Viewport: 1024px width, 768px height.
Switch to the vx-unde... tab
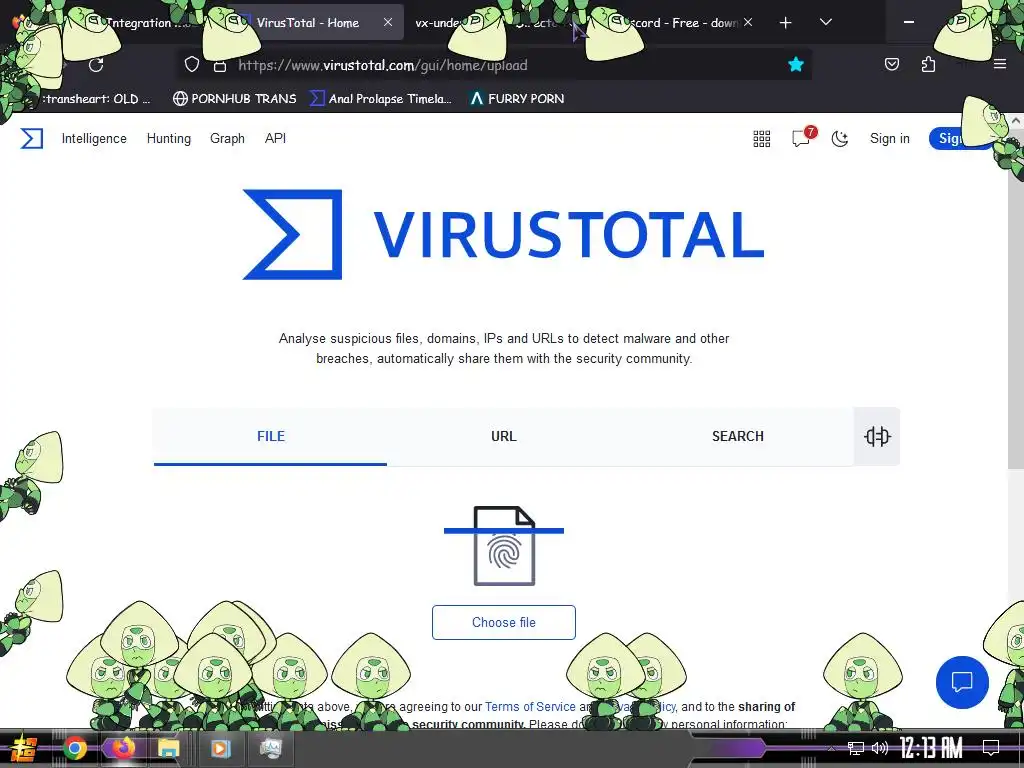pos(438,23)
